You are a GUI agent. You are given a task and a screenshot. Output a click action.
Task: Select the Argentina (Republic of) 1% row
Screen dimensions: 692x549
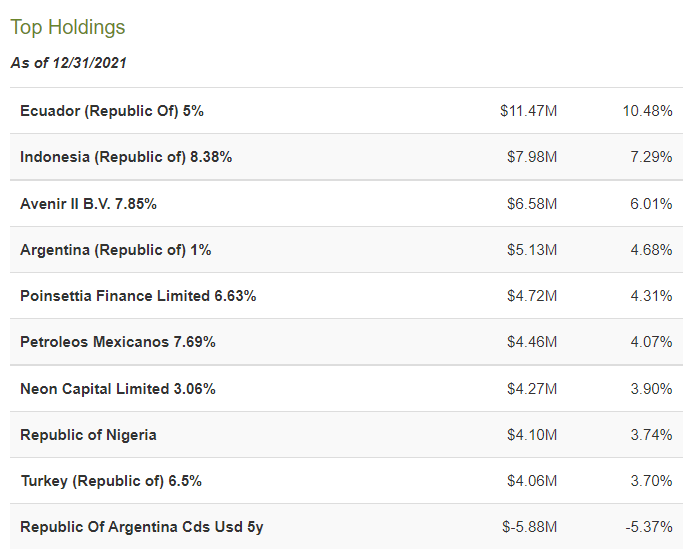115,249
